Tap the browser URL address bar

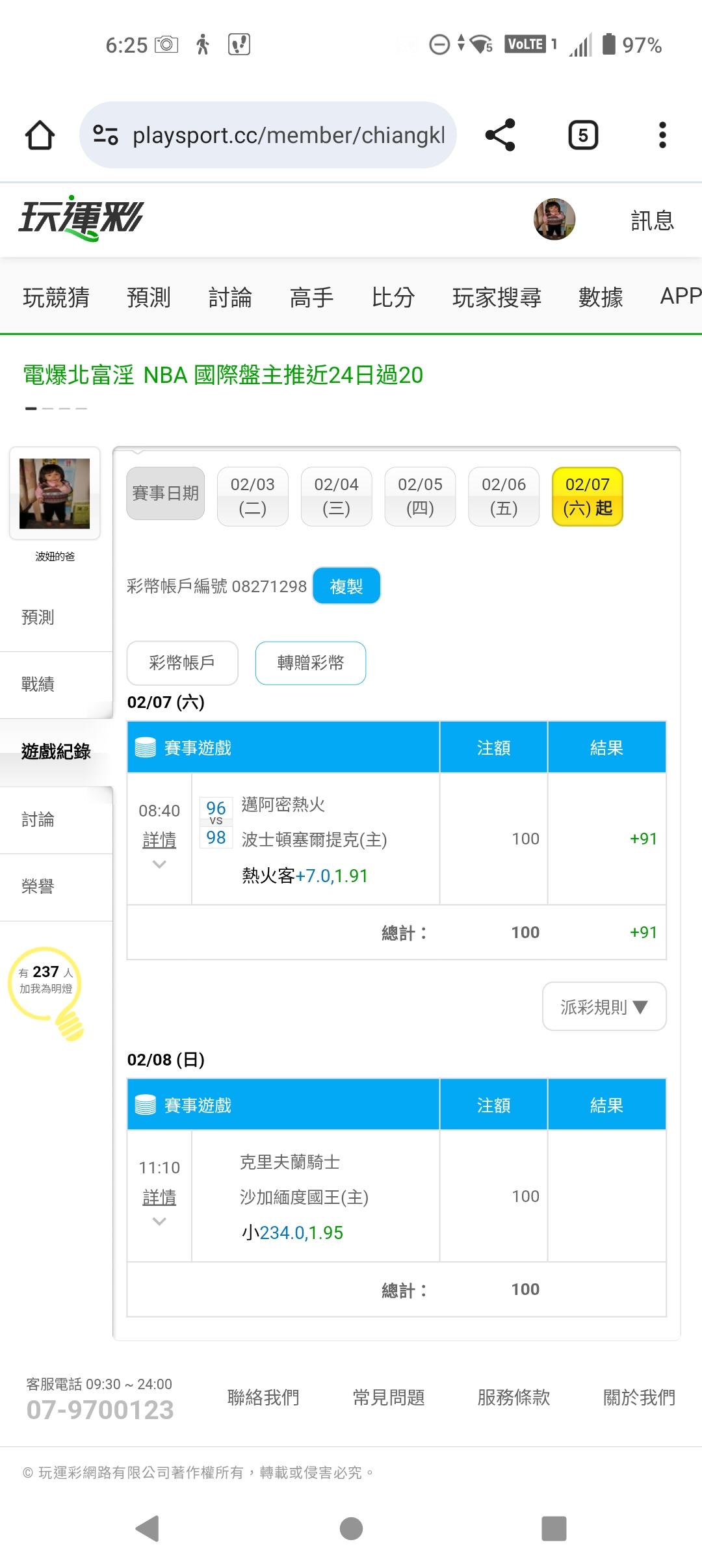click(x=288, y=135)
